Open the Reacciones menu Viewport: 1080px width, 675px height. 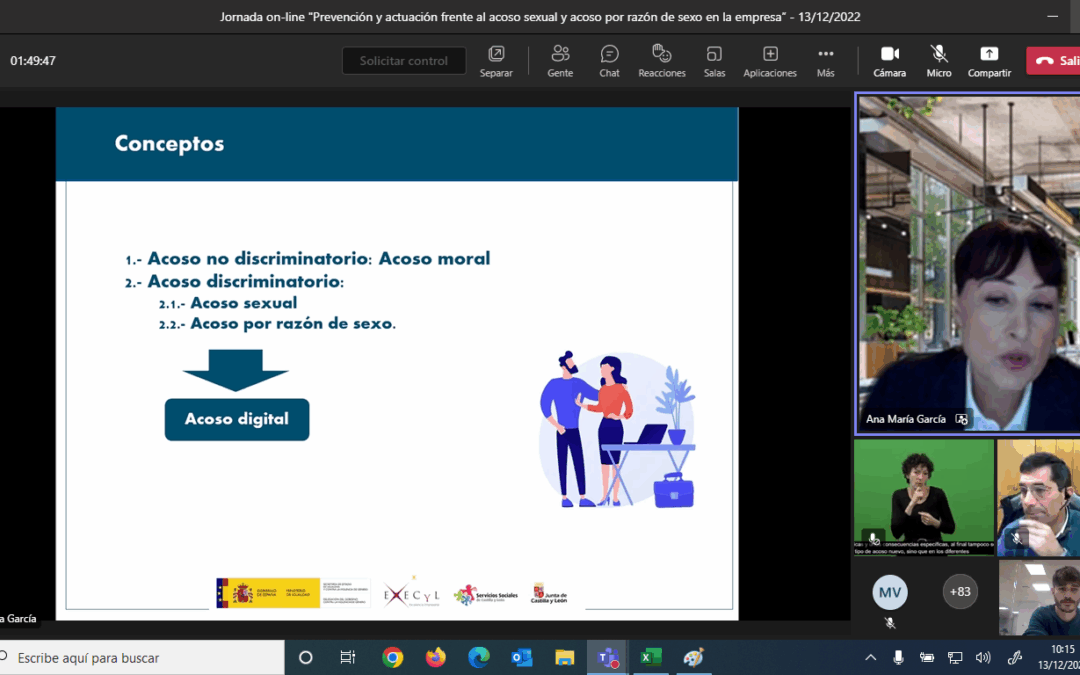click(662, 61)
